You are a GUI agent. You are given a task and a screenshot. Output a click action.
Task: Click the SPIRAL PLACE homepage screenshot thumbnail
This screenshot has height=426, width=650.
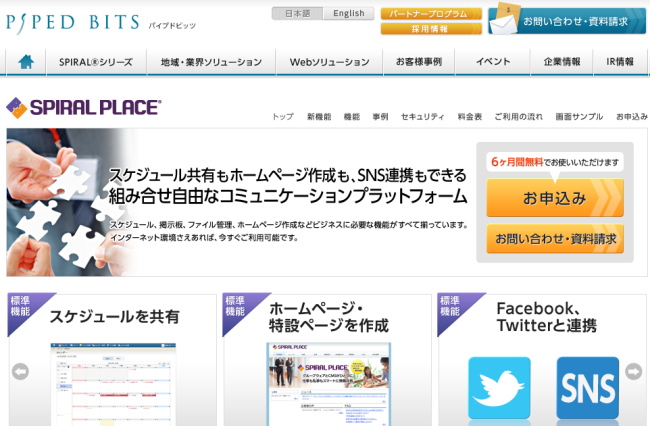[328, 384]
